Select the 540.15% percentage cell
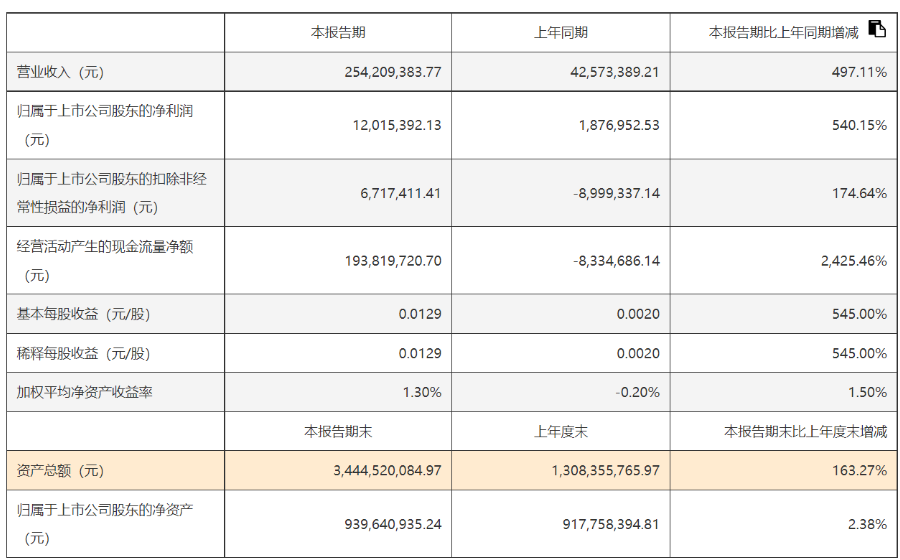The image size is (900, 560). pyautogui.click(x=859, y=125)
